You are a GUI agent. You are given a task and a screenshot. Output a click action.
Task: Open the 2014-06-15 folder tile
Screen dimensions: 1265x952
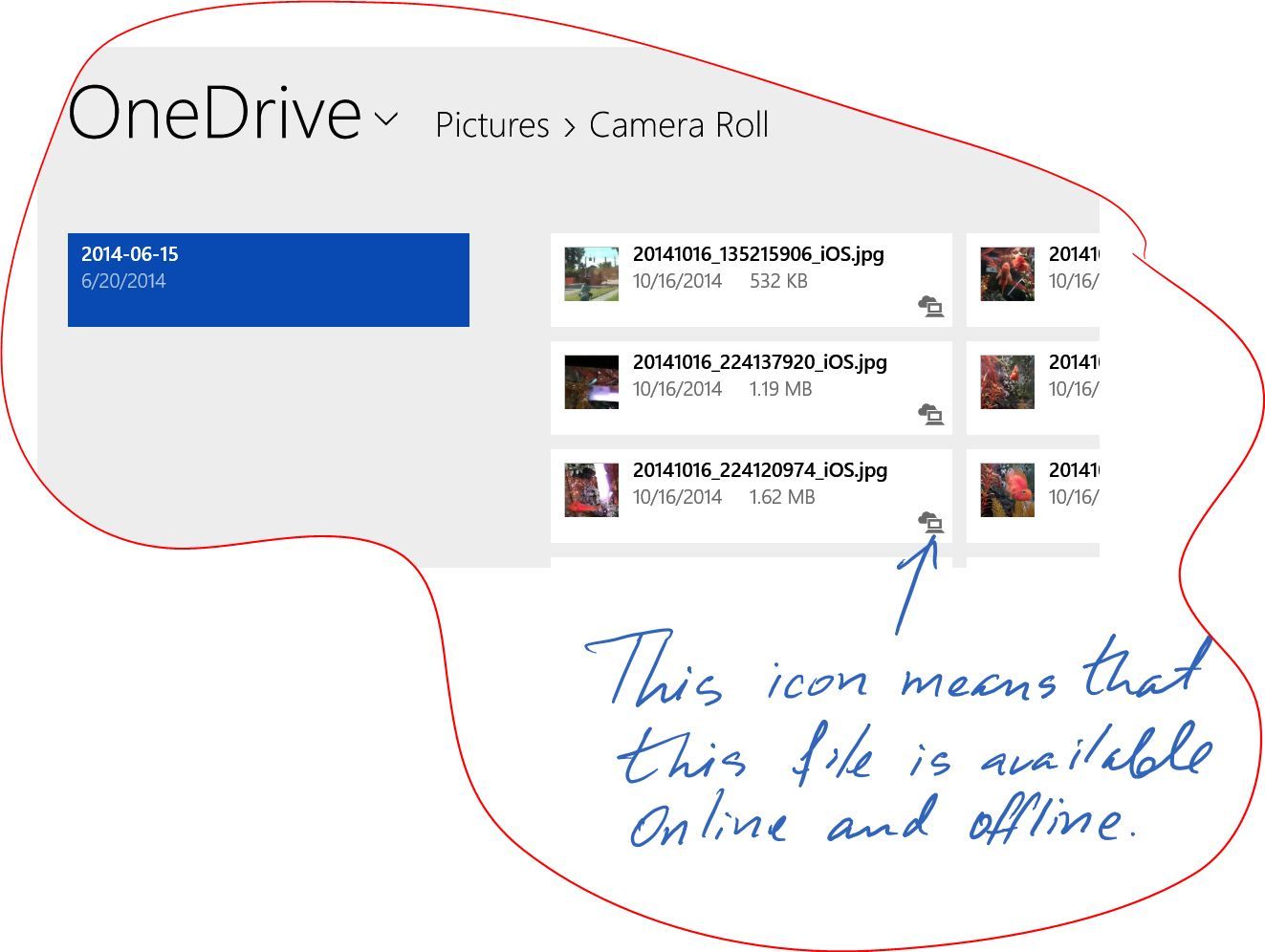(x=269, y=280)
